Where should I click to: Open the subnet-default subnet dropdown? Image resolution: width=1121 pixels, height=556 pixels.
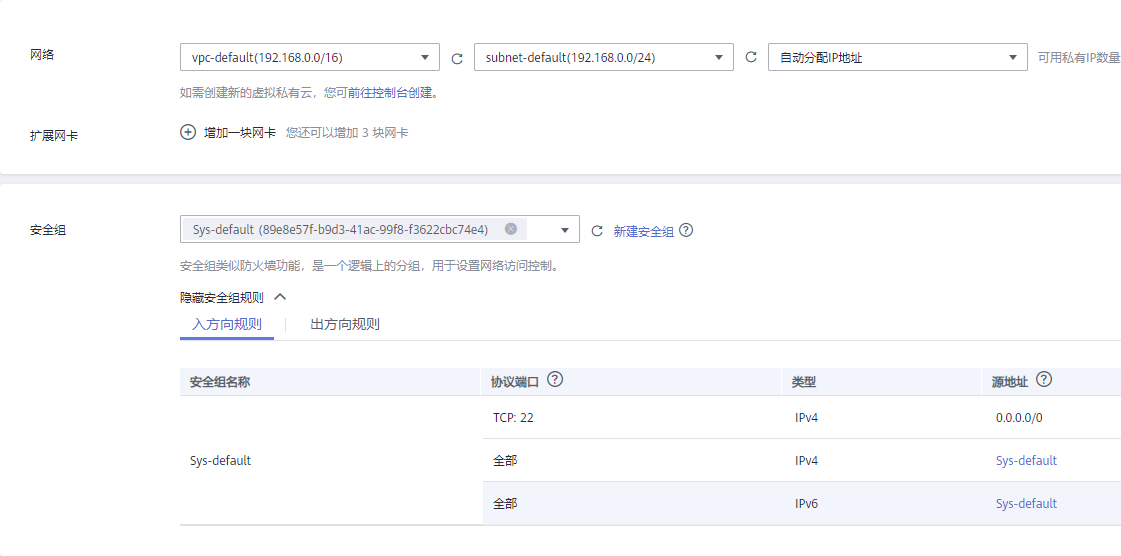[603, 57]
